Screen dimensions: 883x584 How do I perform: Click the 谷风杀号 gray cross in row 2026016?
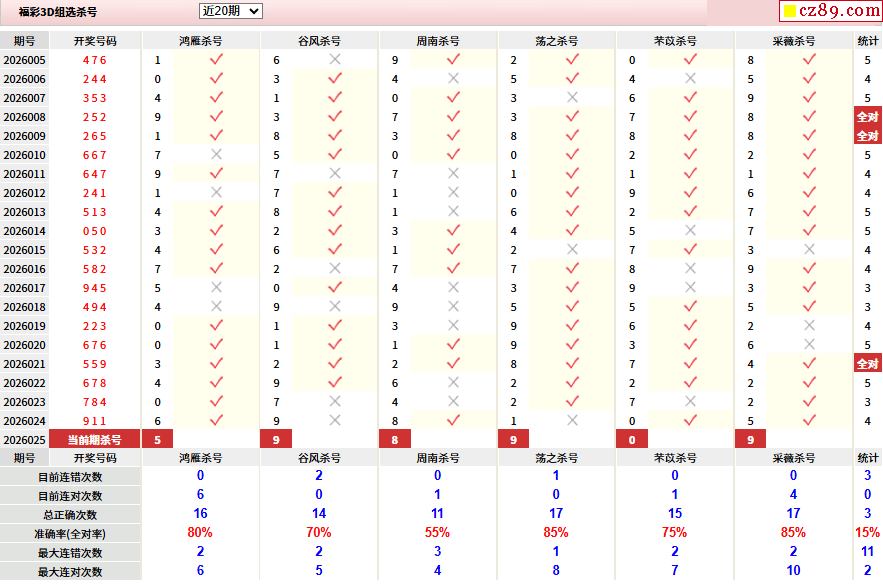click(x=335, y=269)
